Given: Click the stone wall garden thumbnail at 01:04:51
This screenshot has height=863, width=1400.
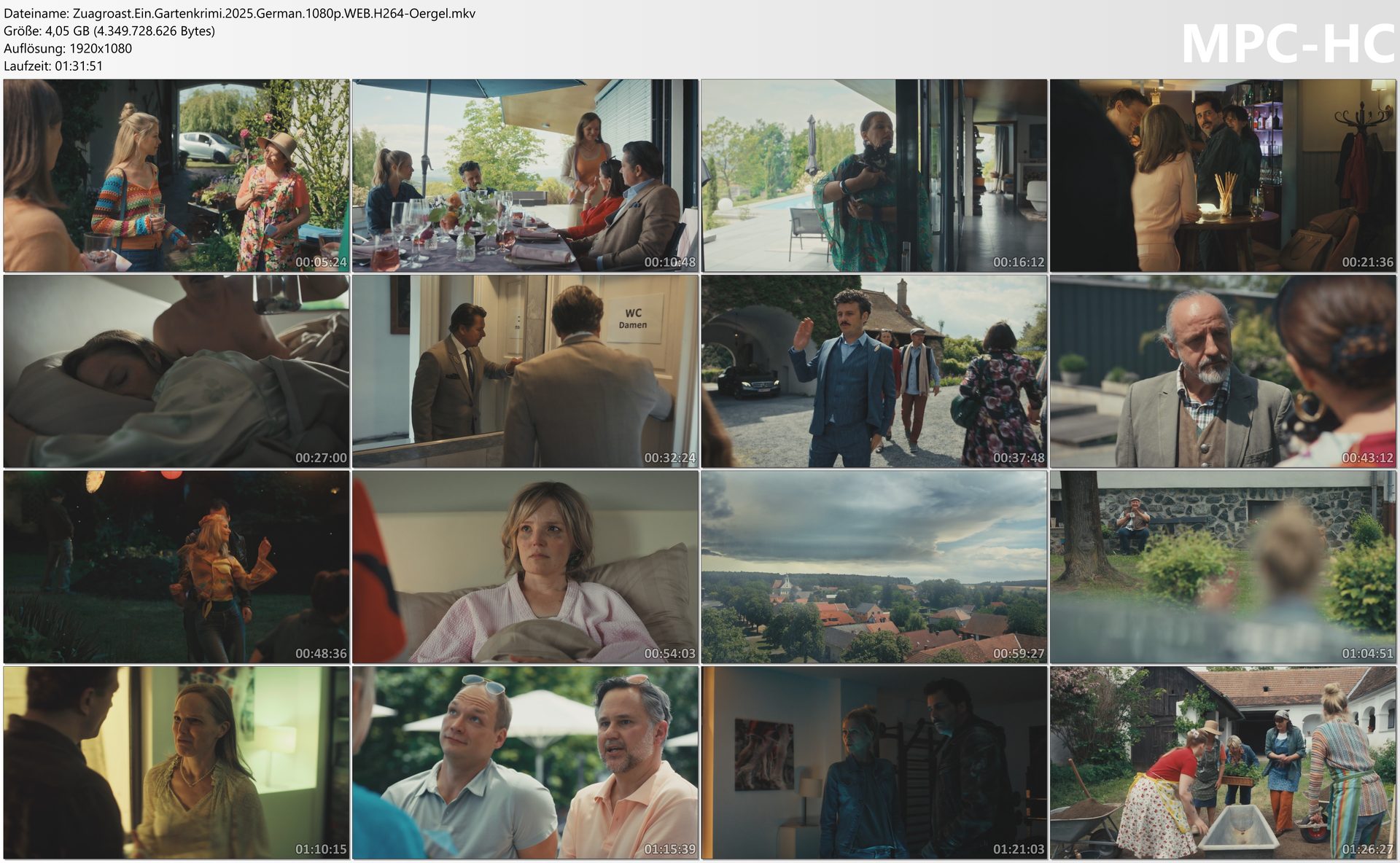Looking at the screenshot, I should [1223, 566].
